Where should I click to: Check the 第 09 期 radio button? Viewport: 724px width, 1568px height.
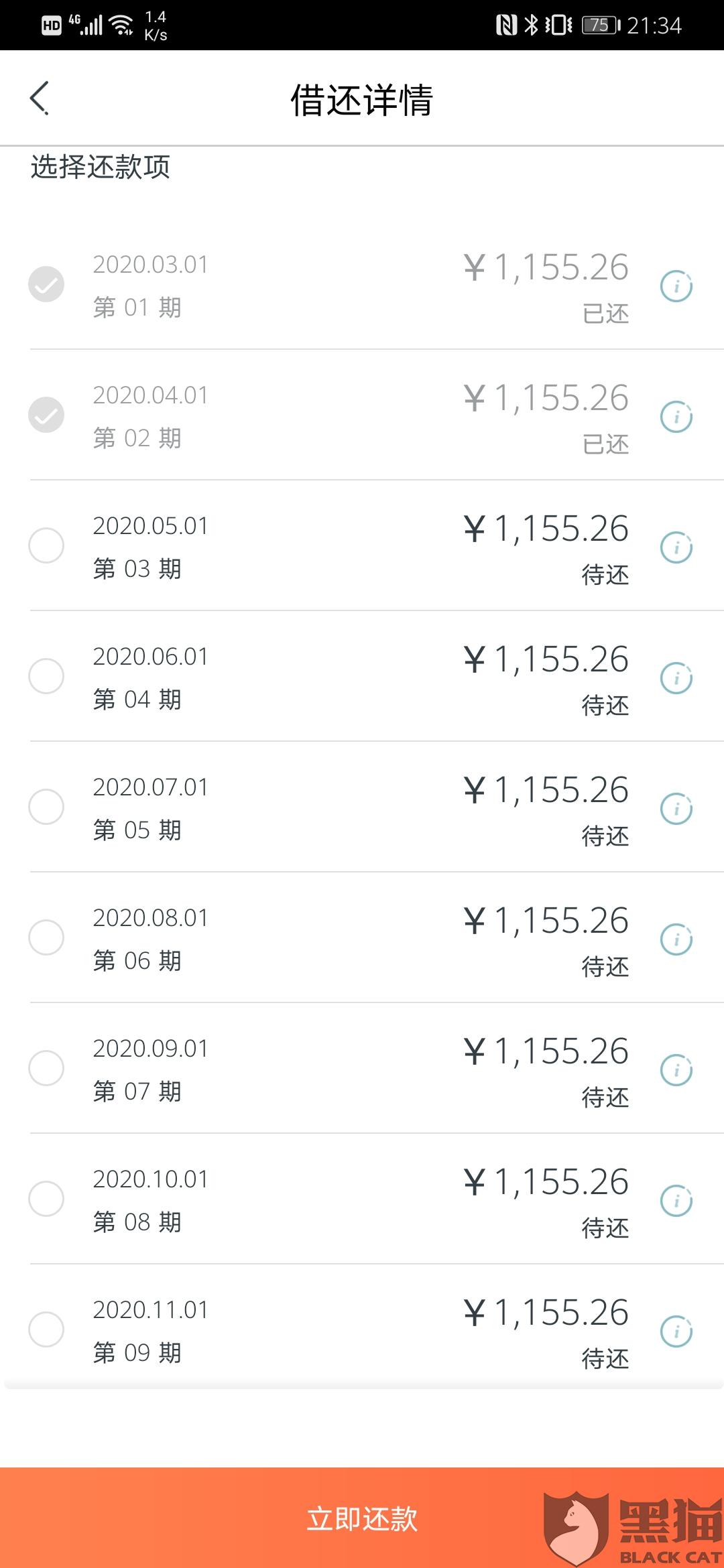(x=46, y=1329)
